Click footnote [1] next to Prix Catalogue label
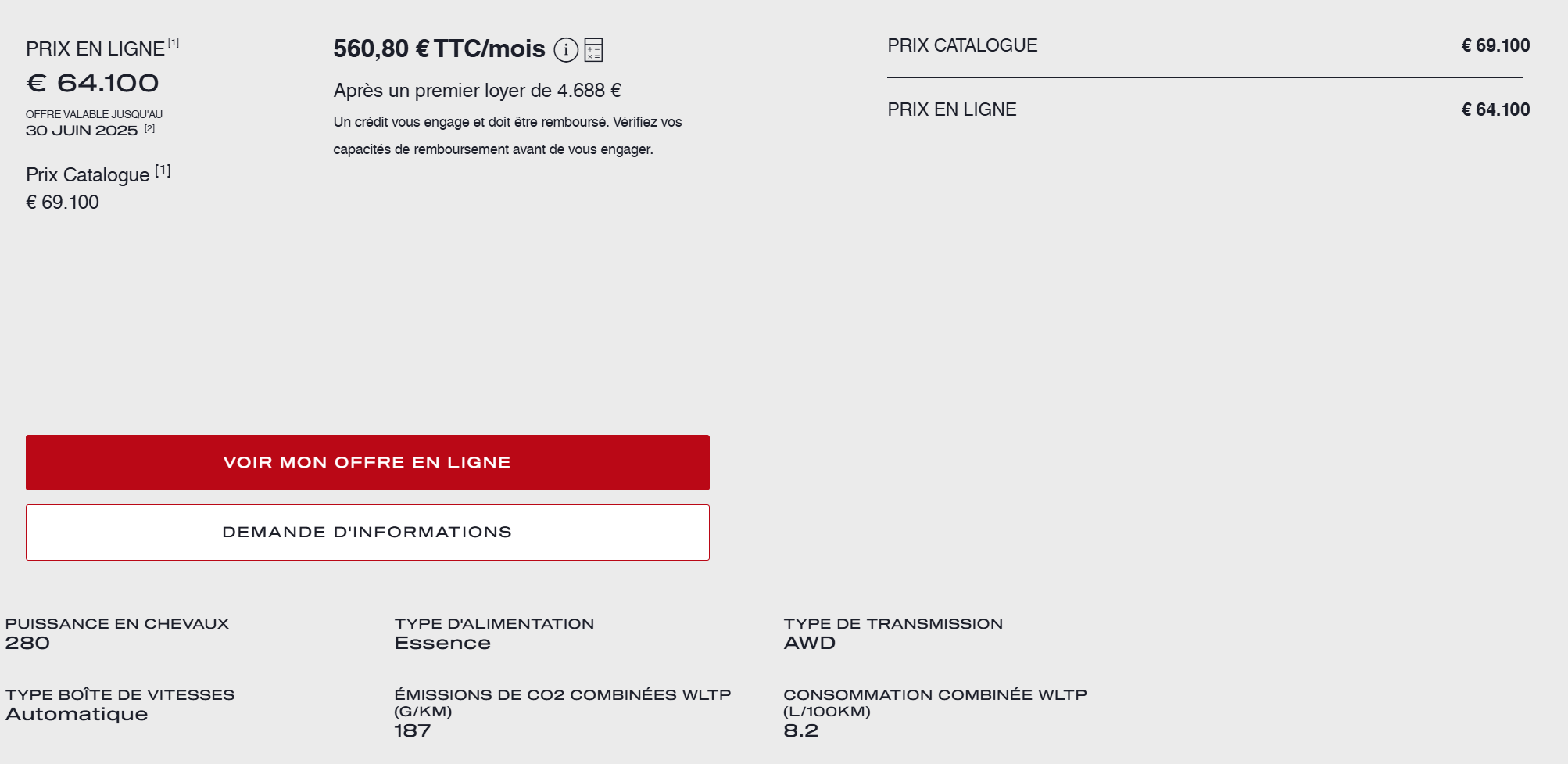The height and width of the screenshot is (764, 1568). 163,170
